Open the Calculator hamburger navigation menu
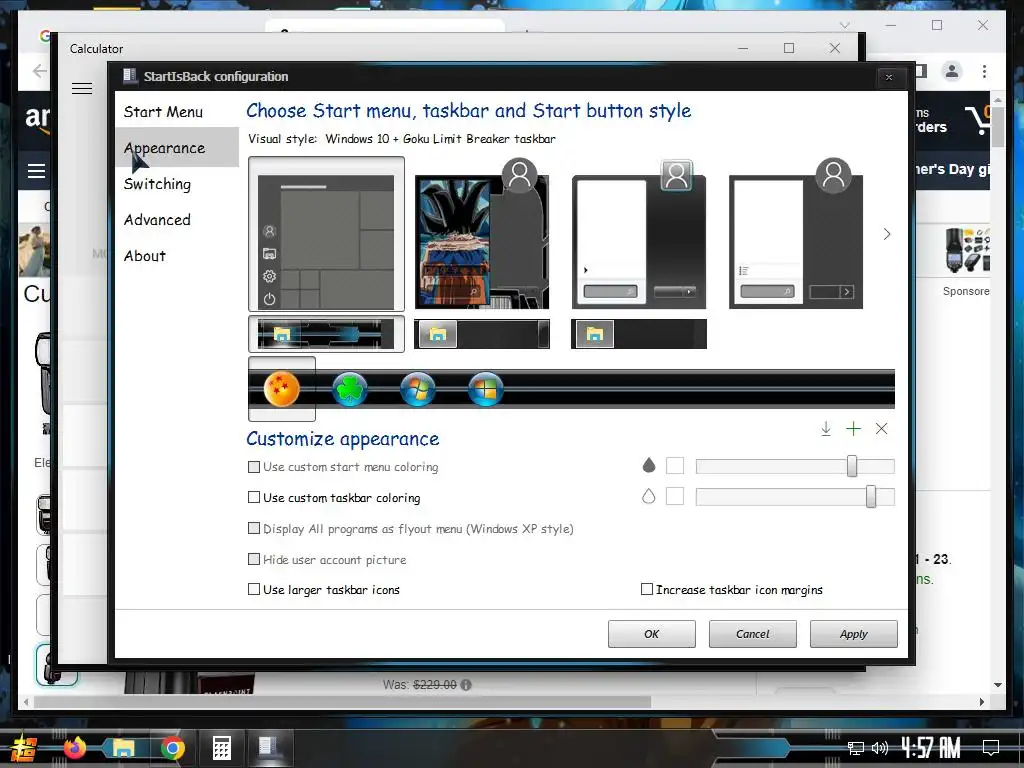 (x=82, y=88)
